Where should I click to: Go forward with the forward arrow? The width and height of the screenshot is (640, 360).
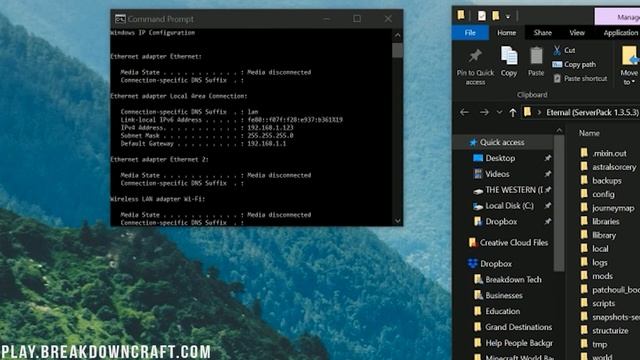click(484, 112)
